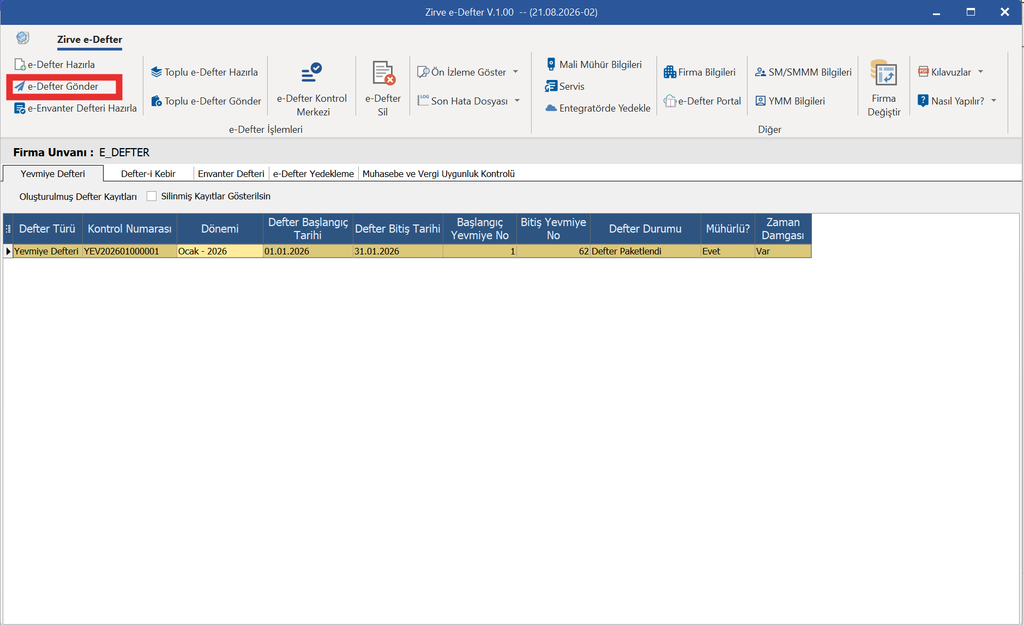The height and width of the screenshot is (625, 1024).
Task: Click the Nasıl Yapılır question mark icon
Action: pos(923,101)
